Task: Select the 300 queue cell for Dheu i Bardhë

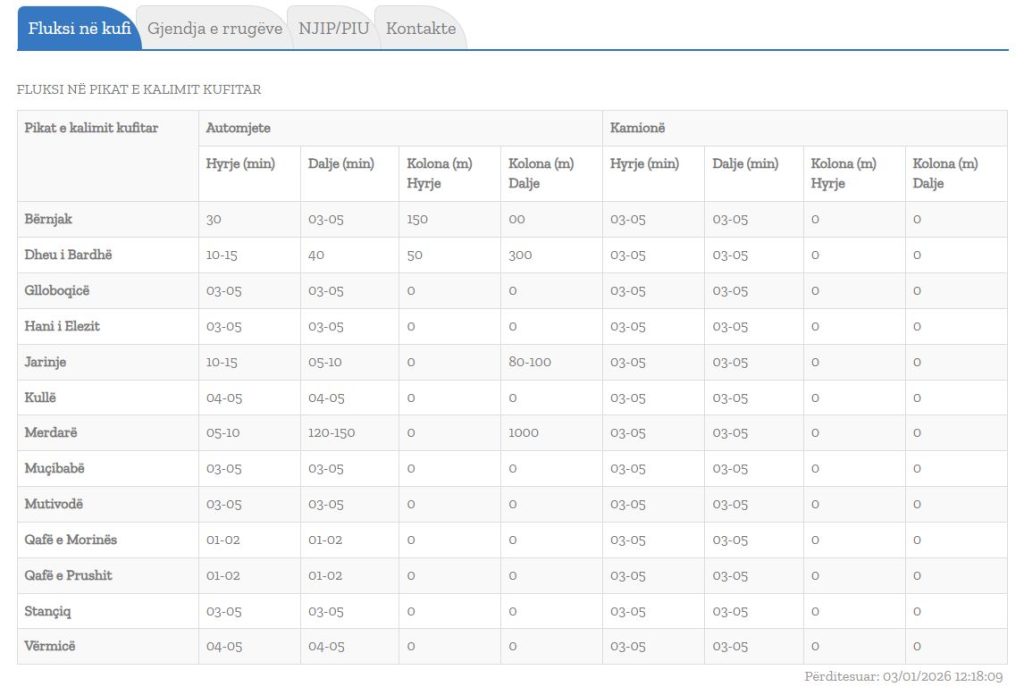Action: coord(520,255)
